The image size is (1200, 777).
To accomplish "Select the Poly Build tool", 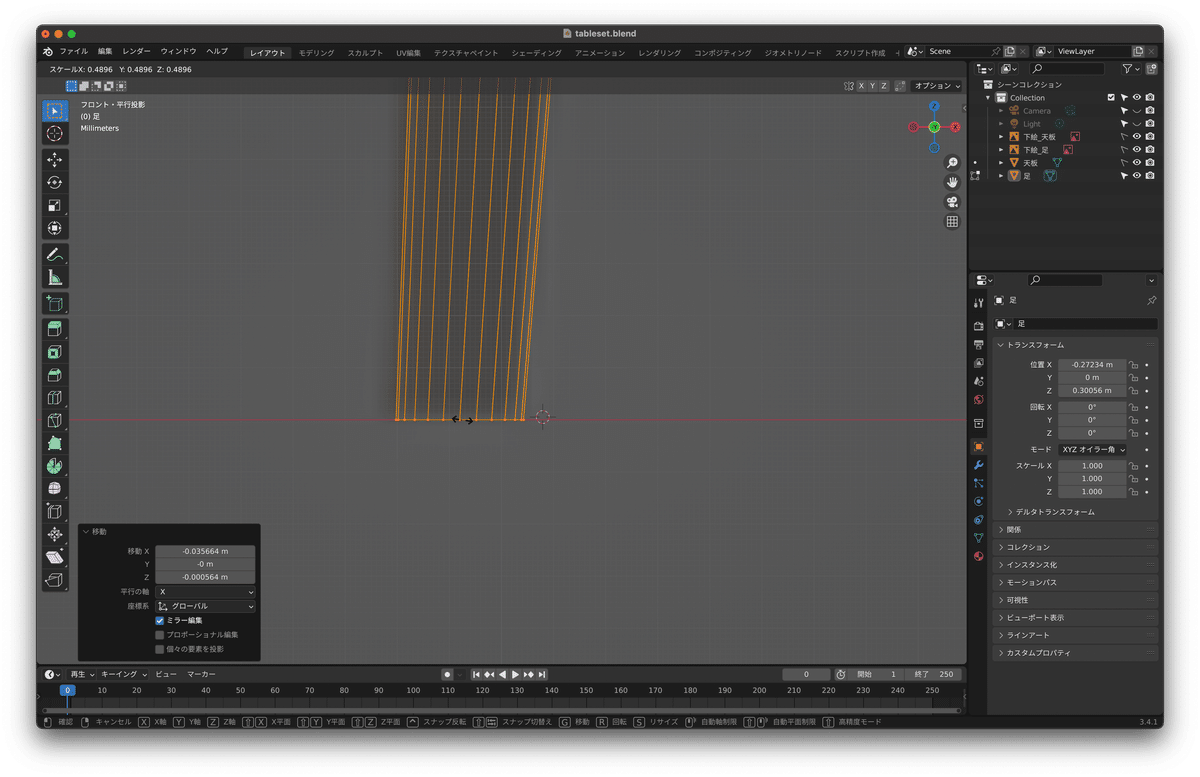I will pyautogui.click(x=54, y=444).
